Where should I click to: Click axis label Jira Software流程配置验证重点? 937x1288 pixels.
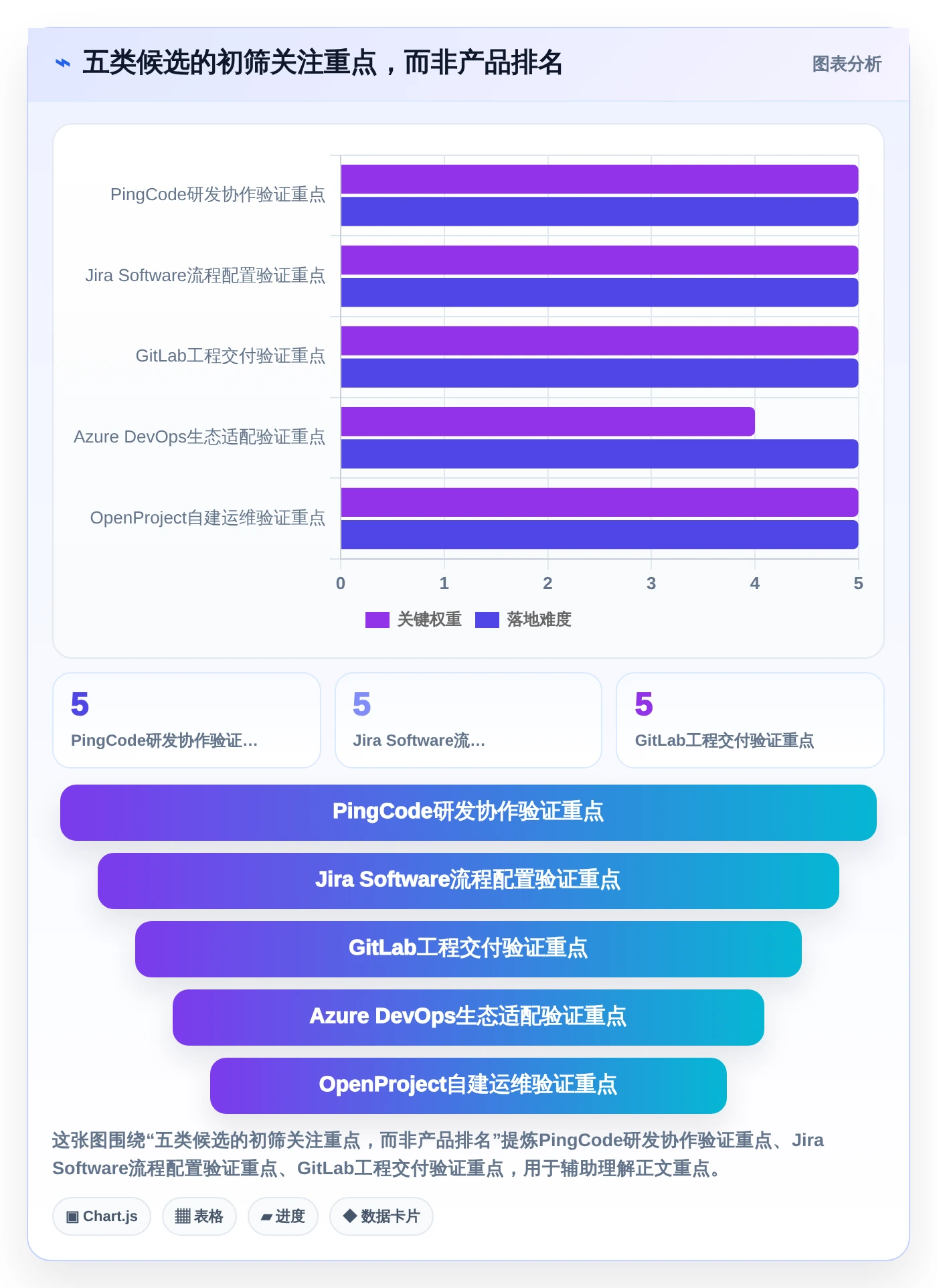pyautogui.click(x=205, y=276)
